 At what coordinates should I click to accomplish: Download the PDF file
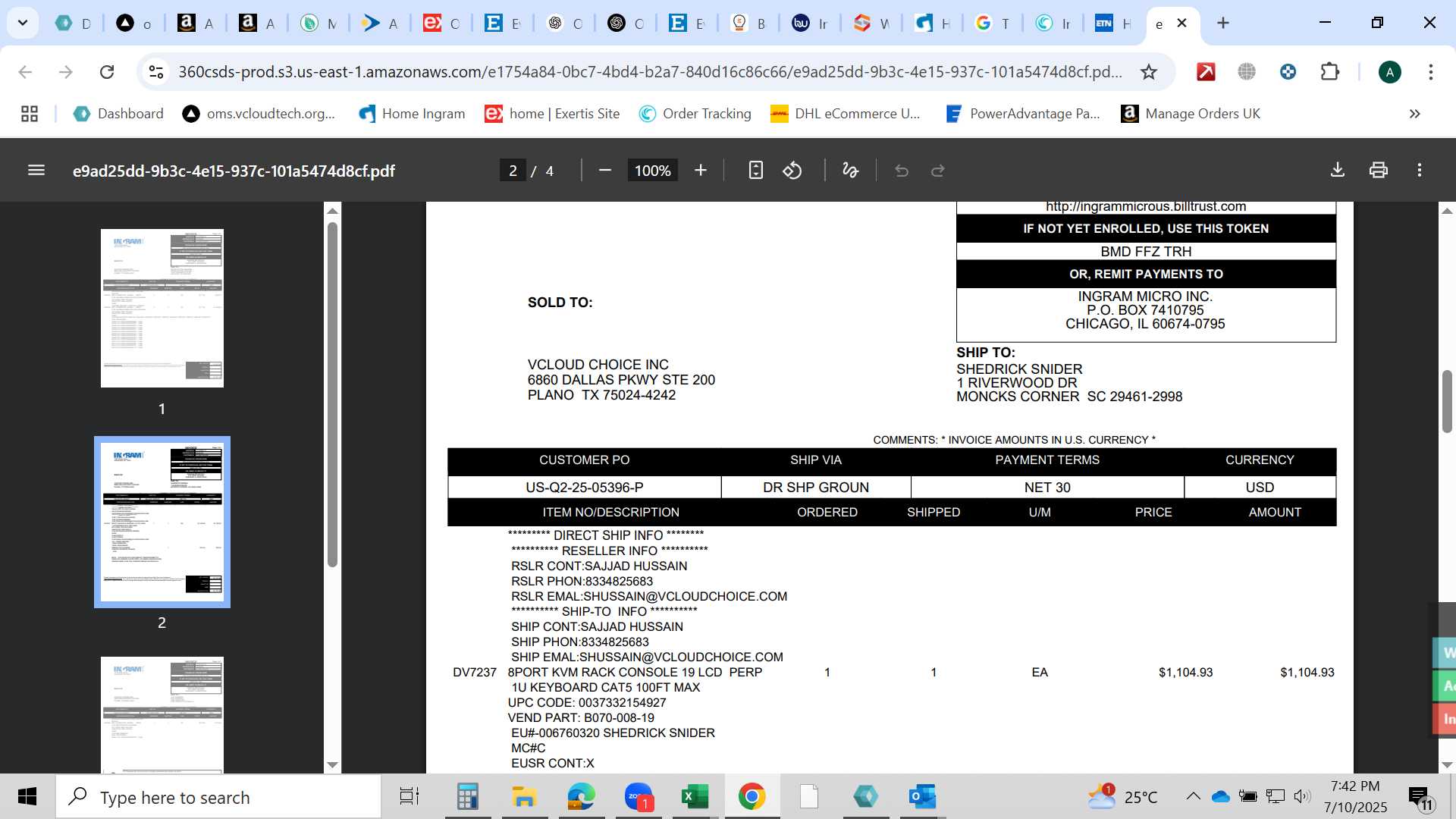pyautogui.click(x=1338, y=171)
